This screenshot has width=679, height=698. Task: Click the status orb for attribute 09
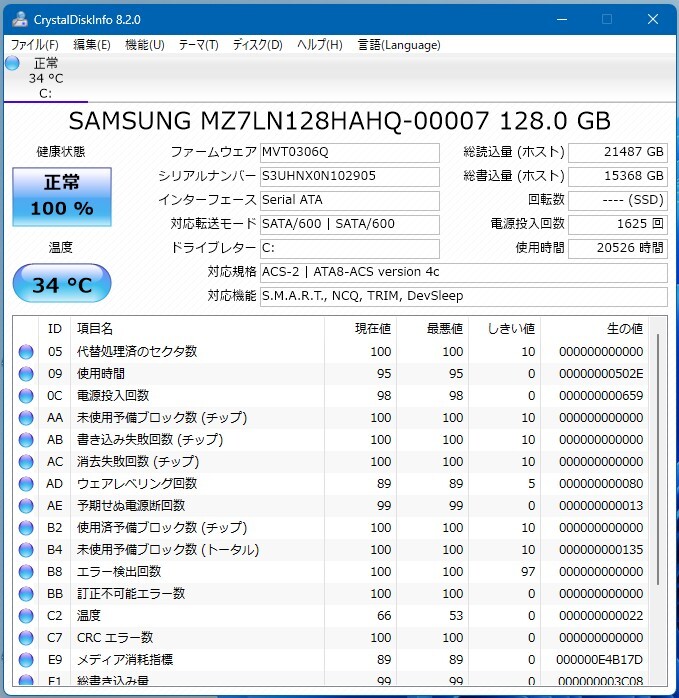click(x=26, y=373)
